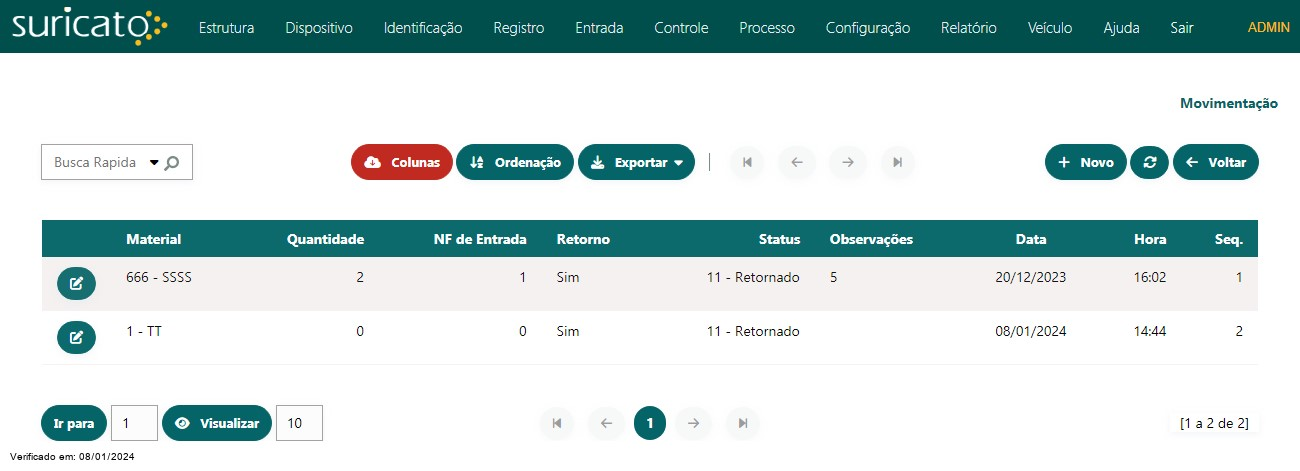
Task: Edit the 666 - SSSS row
Action: pos(76,284)
